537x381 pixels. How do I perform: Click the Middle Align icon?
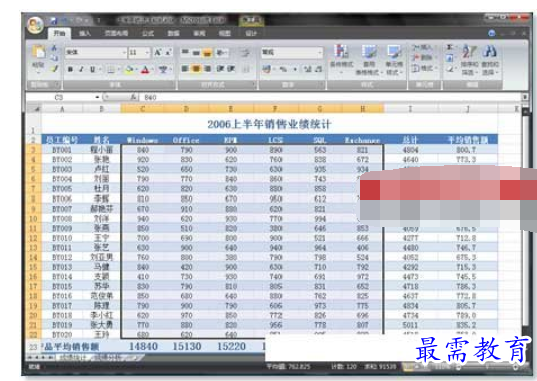[196, 52]
